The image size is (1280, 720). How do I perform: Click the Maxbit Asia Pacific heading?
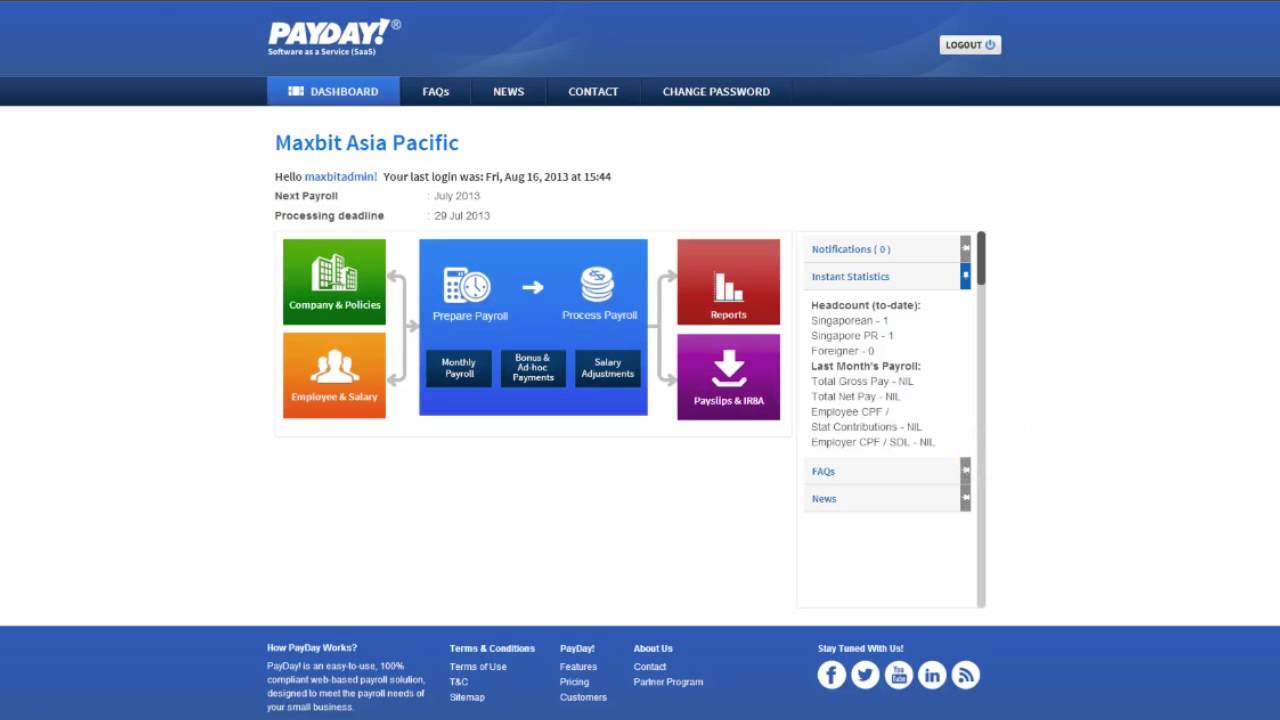pos(367,143)
